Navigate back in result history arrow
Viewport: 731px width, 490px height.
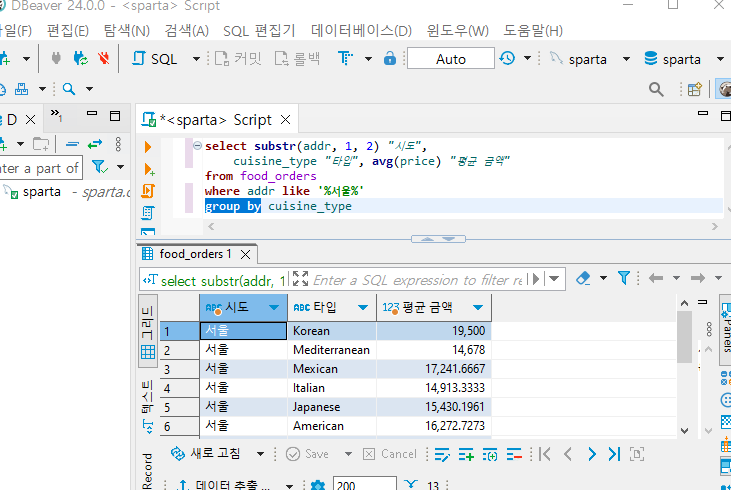point(655,278)
